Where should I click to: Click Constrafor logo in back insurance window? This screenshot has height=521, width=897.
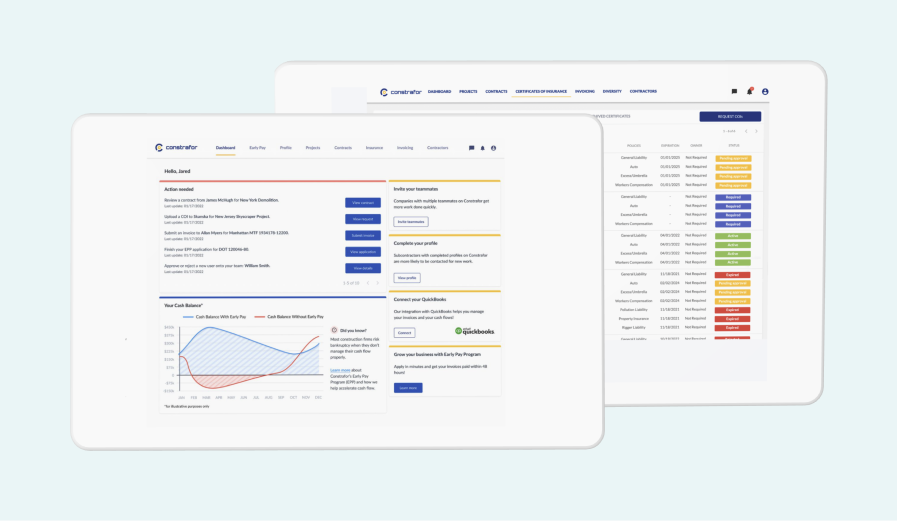pyautogui.click(x=400, y=92)
